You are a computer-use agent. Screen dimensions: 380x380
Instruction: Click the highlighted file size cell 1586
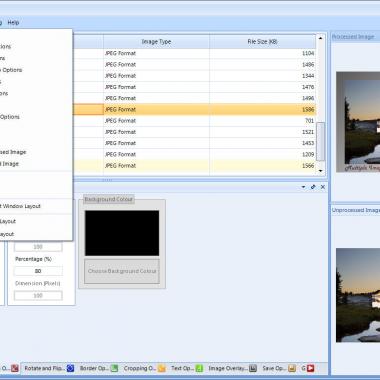click(263, 109)
